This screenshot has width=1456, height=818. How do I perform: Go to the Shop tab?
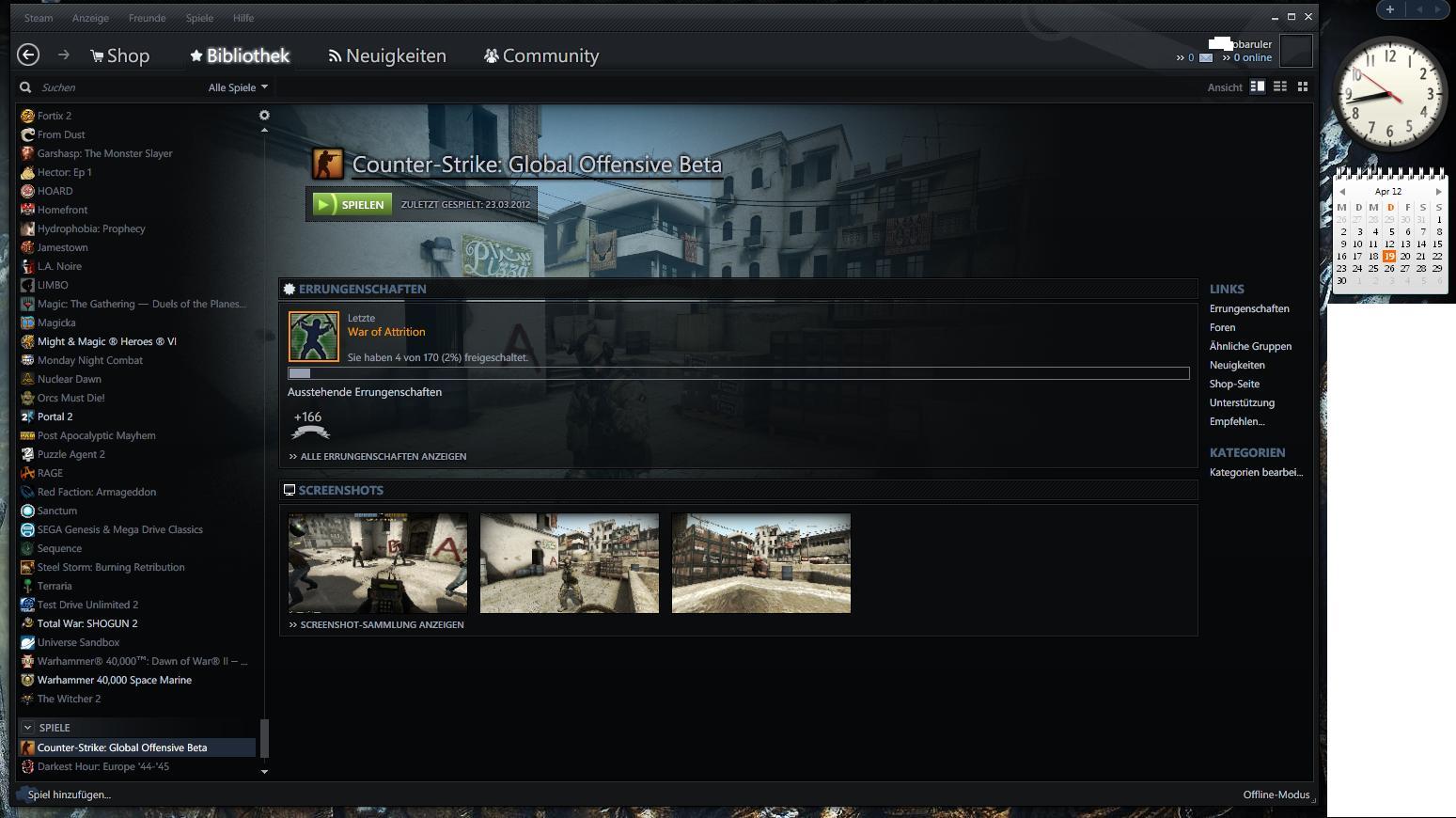click(x=120, y=55)
